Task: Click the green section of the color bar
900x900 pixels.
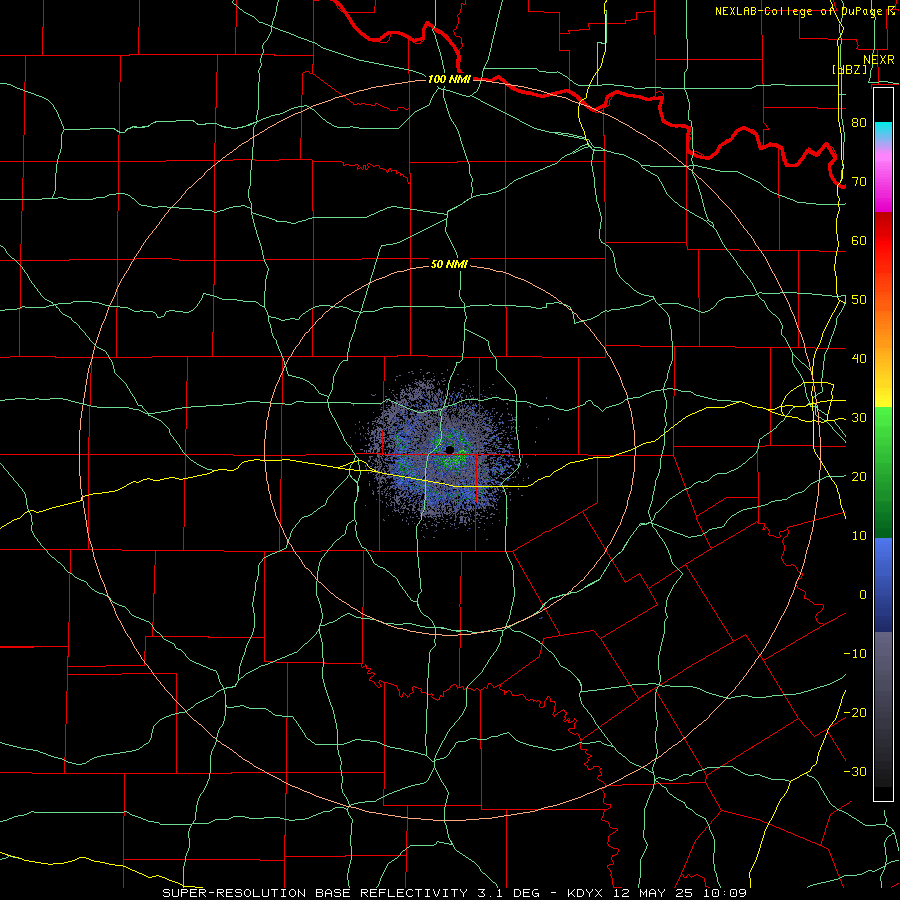Action: pyautogui.click(x=883, y=472)
